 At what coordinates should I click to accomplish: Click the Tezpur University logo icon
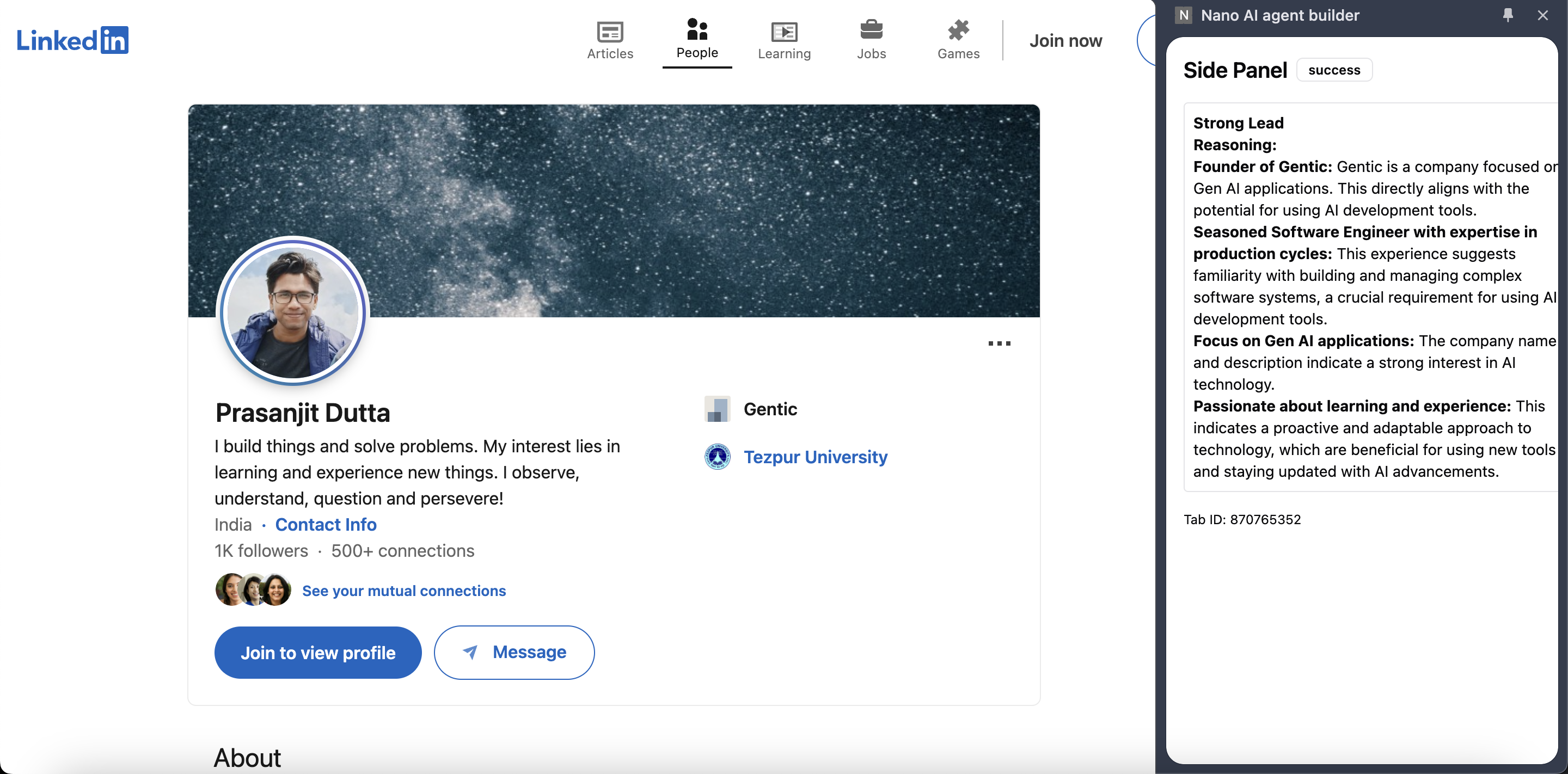pyautogui.click(x=717, y=456)
